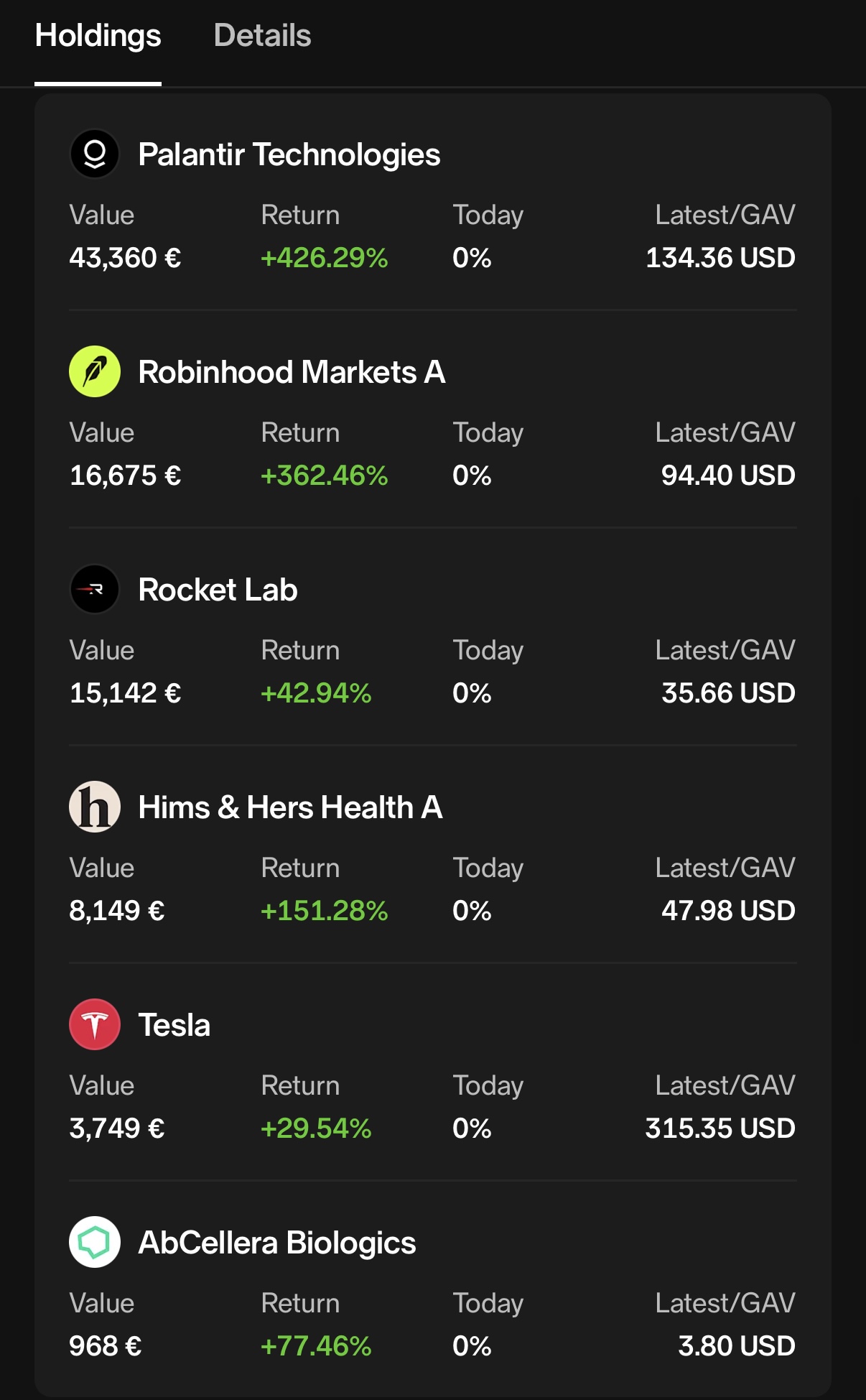The image size is (866, 1400).
Task: Open the Rocket Lab holding name
Action: click(218, 590)
